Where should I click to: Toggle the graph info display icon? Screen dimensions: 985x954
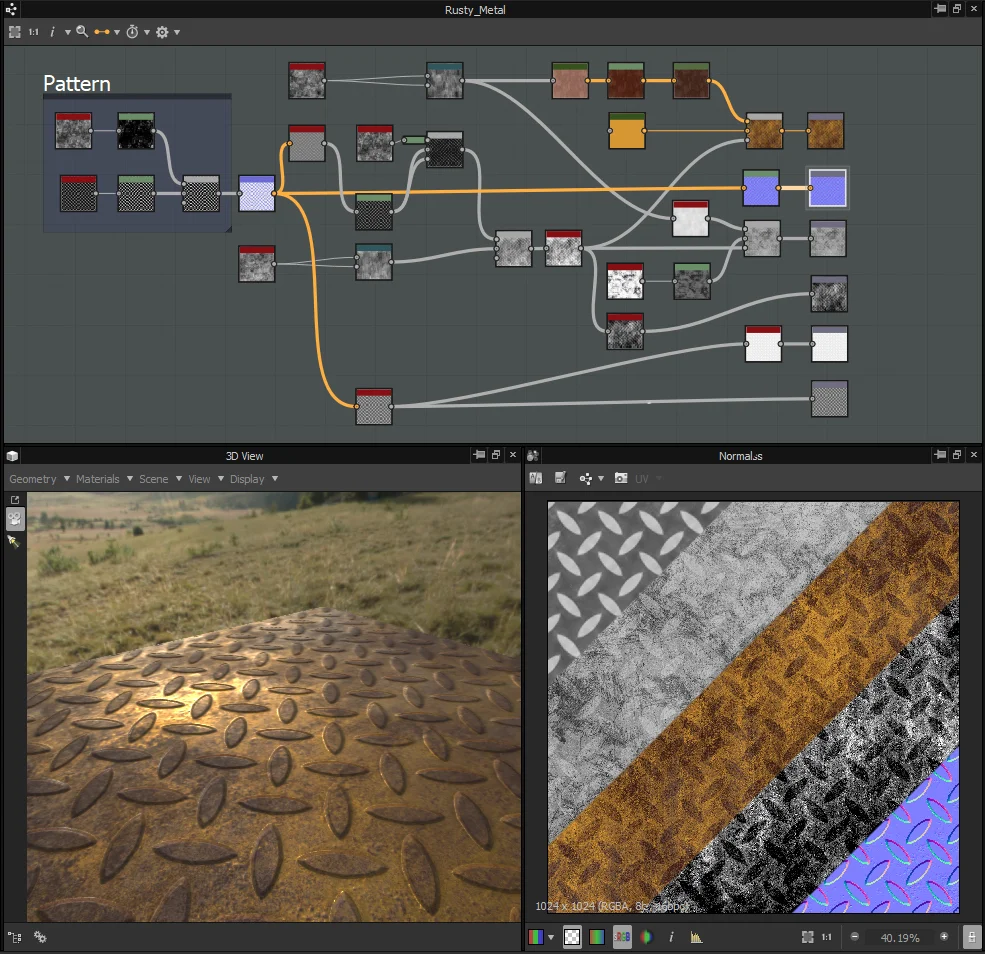click(x=52, y=31)
